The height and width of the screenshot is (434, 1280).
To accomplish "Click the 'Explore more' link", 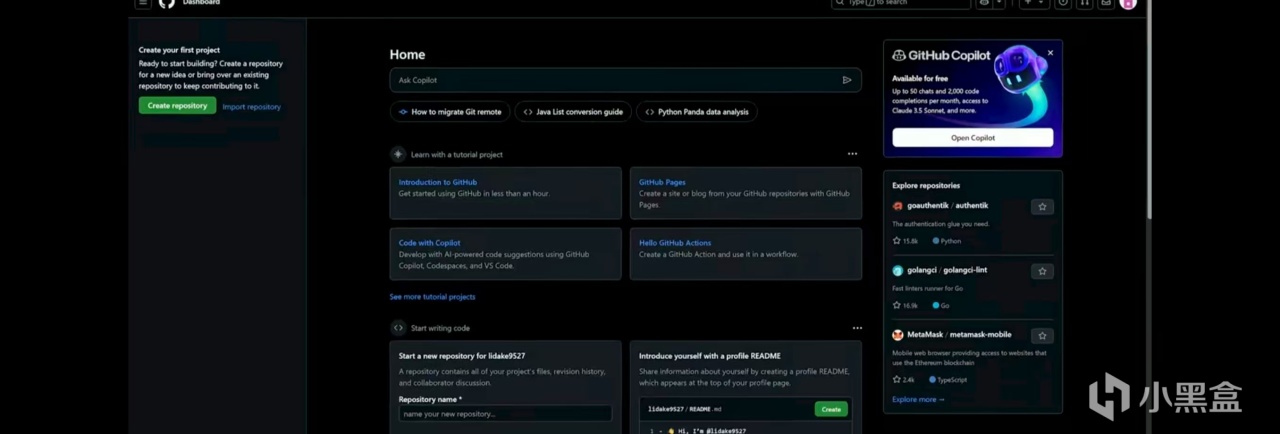I will [x=918, y=400].
